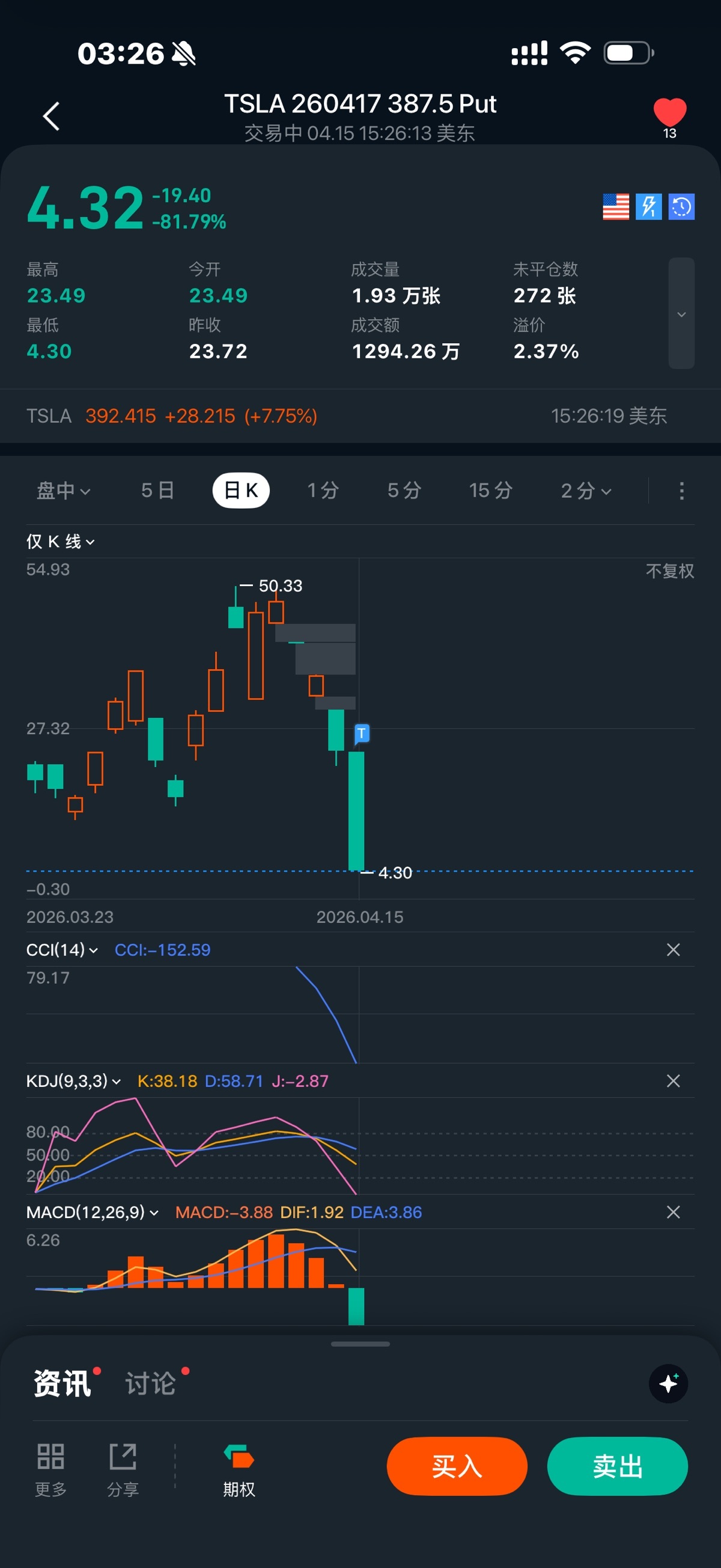Switch to the 5日 chart tab
Image resolution: width=721 pixels, height=1568 pixels.
[157, 491]
